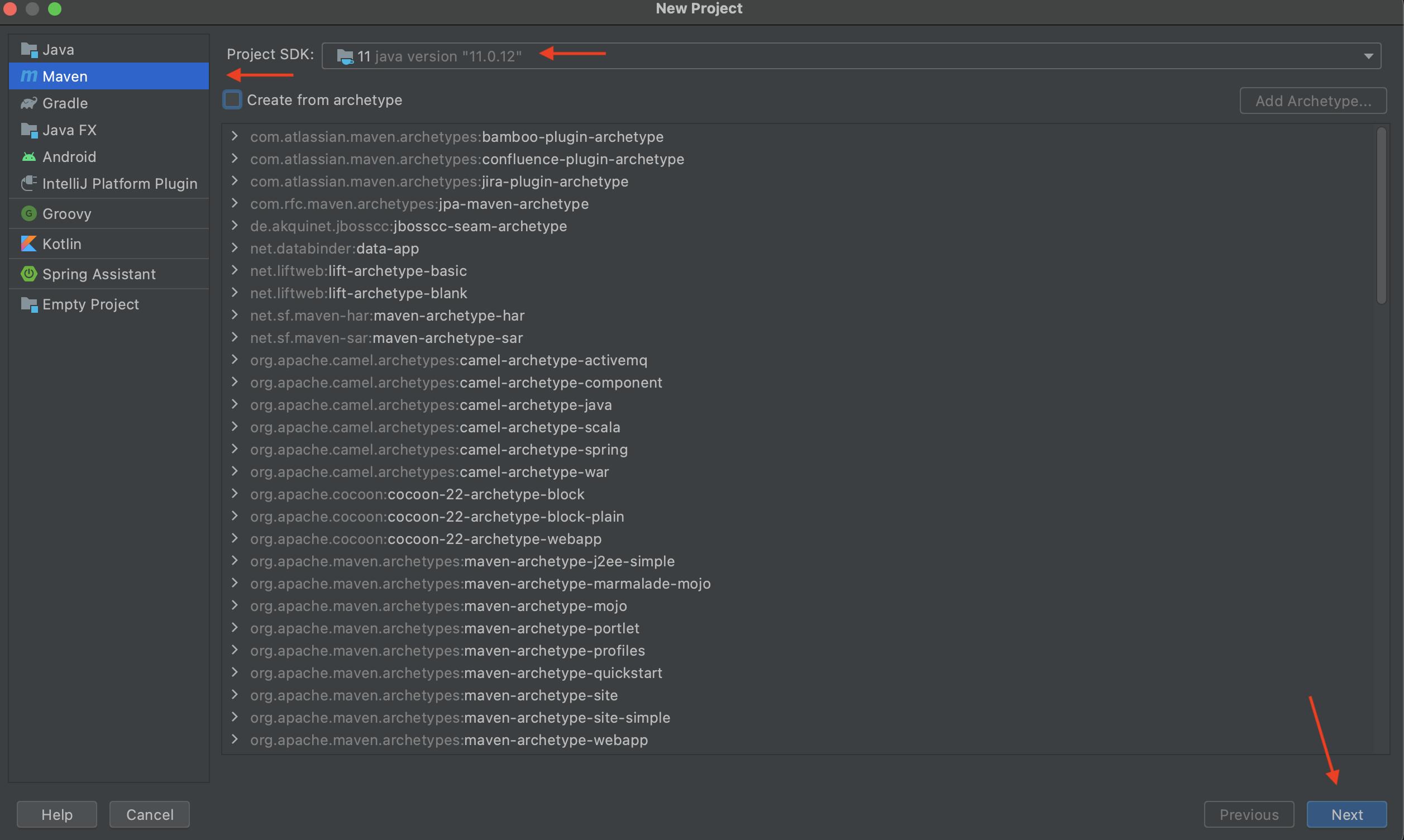Select camel-archetype-war entry
The image size is (1404, 840).
click(429, 472)
